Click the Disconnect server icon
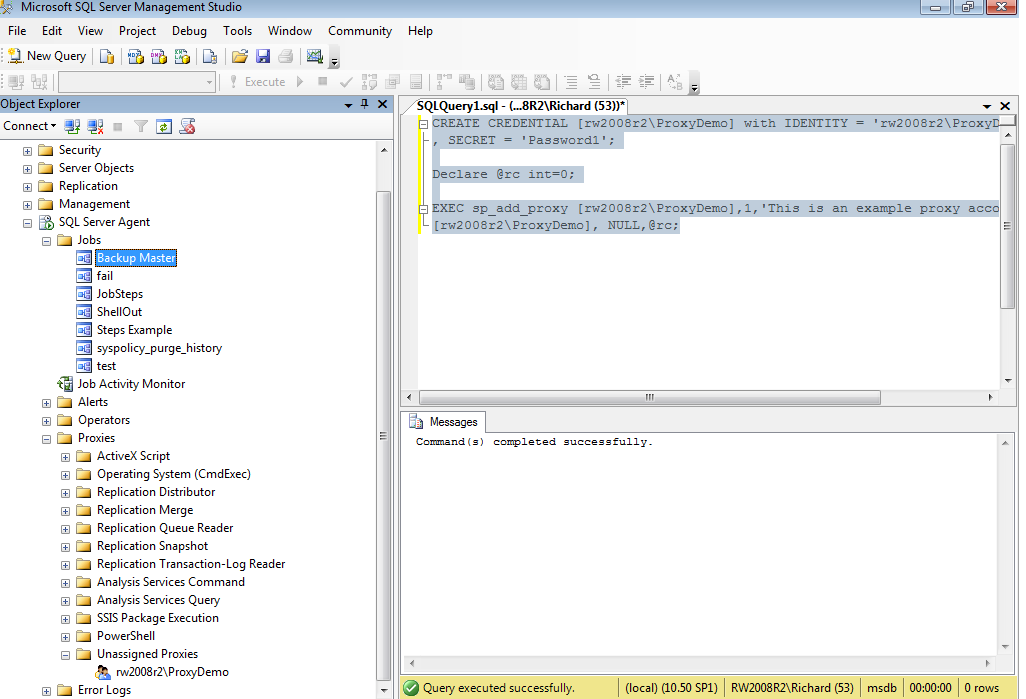1026x699 pixels. pyautogui.click(x=95, y=126)
